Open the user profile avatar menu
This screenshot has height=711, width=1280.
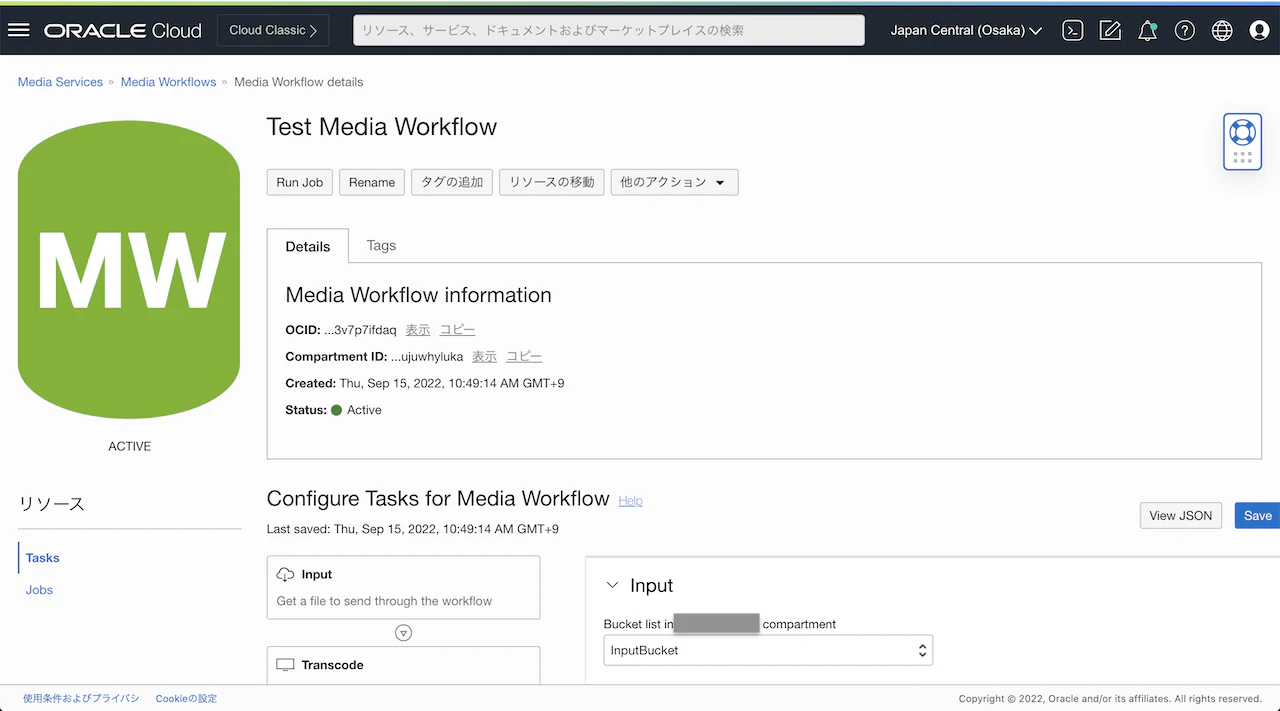1260,30
